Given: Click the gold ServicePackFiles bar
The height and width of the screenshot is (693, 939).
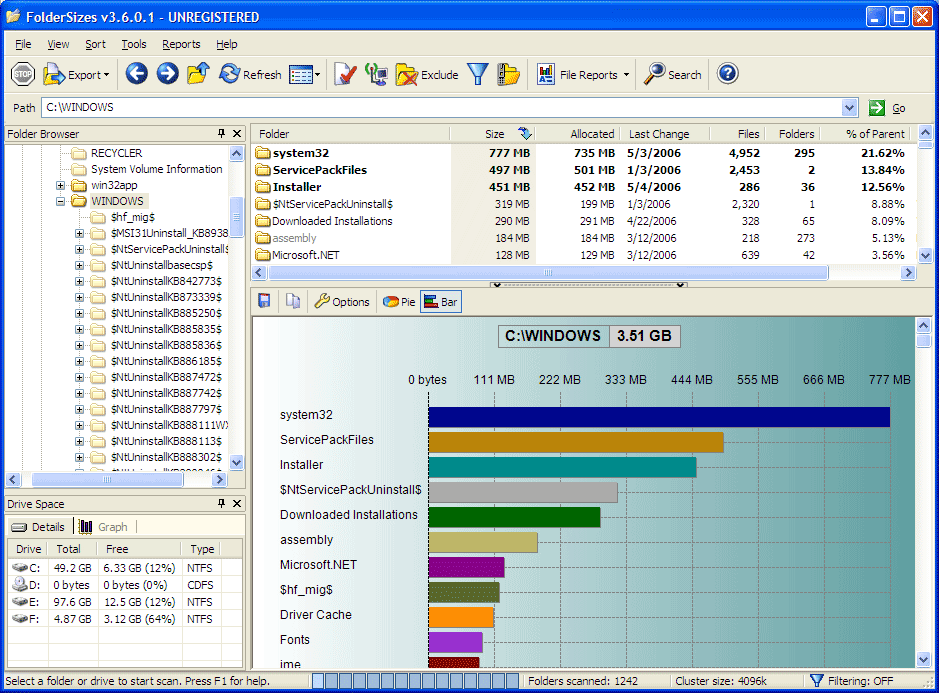Looking at the screenshot, I should (575, 442).
